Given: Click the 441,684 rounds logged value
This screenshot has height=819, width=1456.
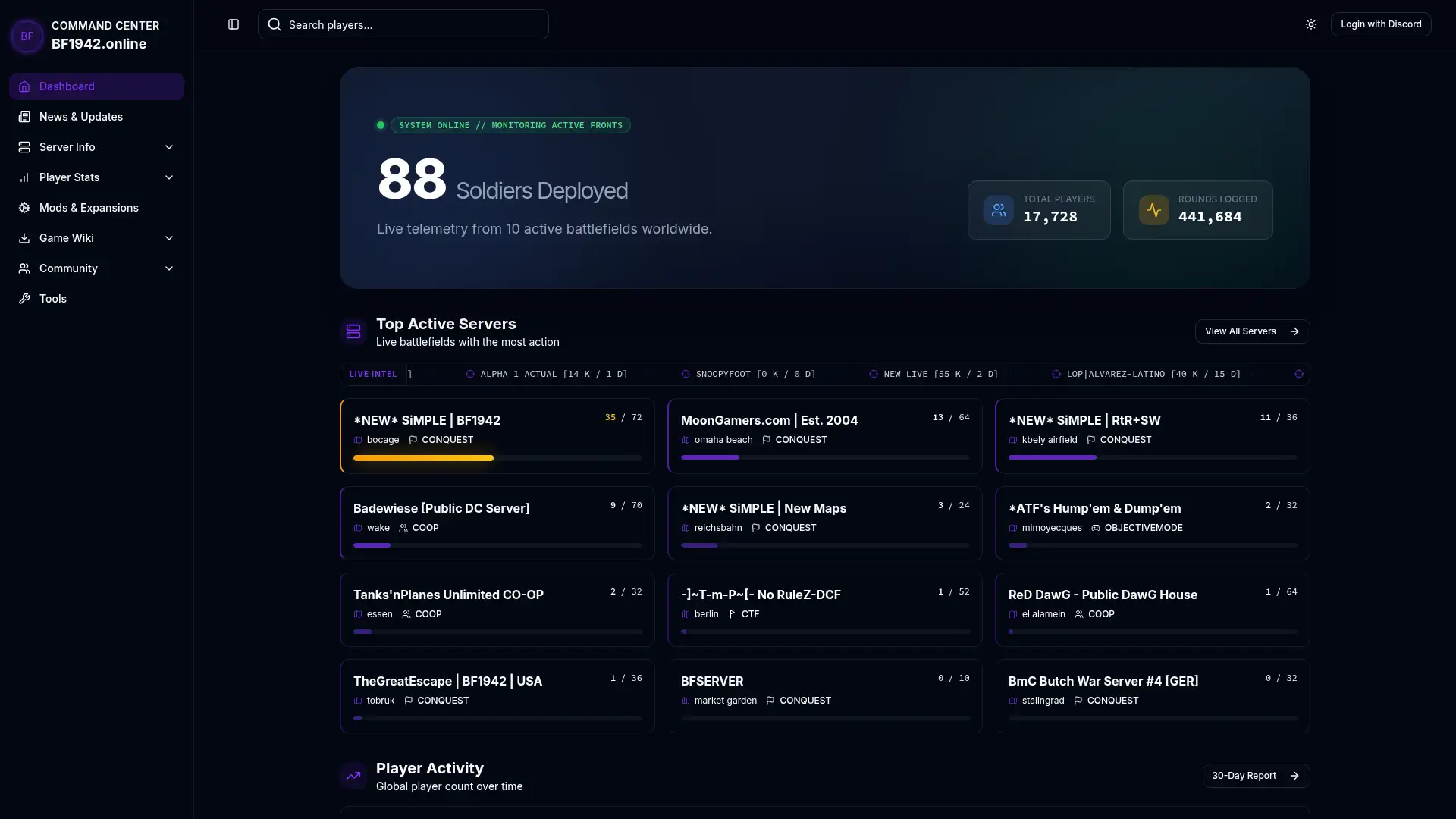Looking at the screenshot, I should [1210, 217].
